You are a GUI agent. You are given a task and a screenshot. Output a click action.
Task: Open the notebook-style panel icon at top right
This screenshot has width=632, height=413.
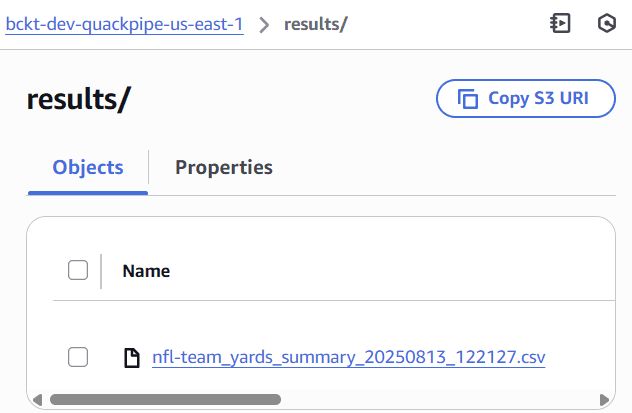tap(560, 23)
